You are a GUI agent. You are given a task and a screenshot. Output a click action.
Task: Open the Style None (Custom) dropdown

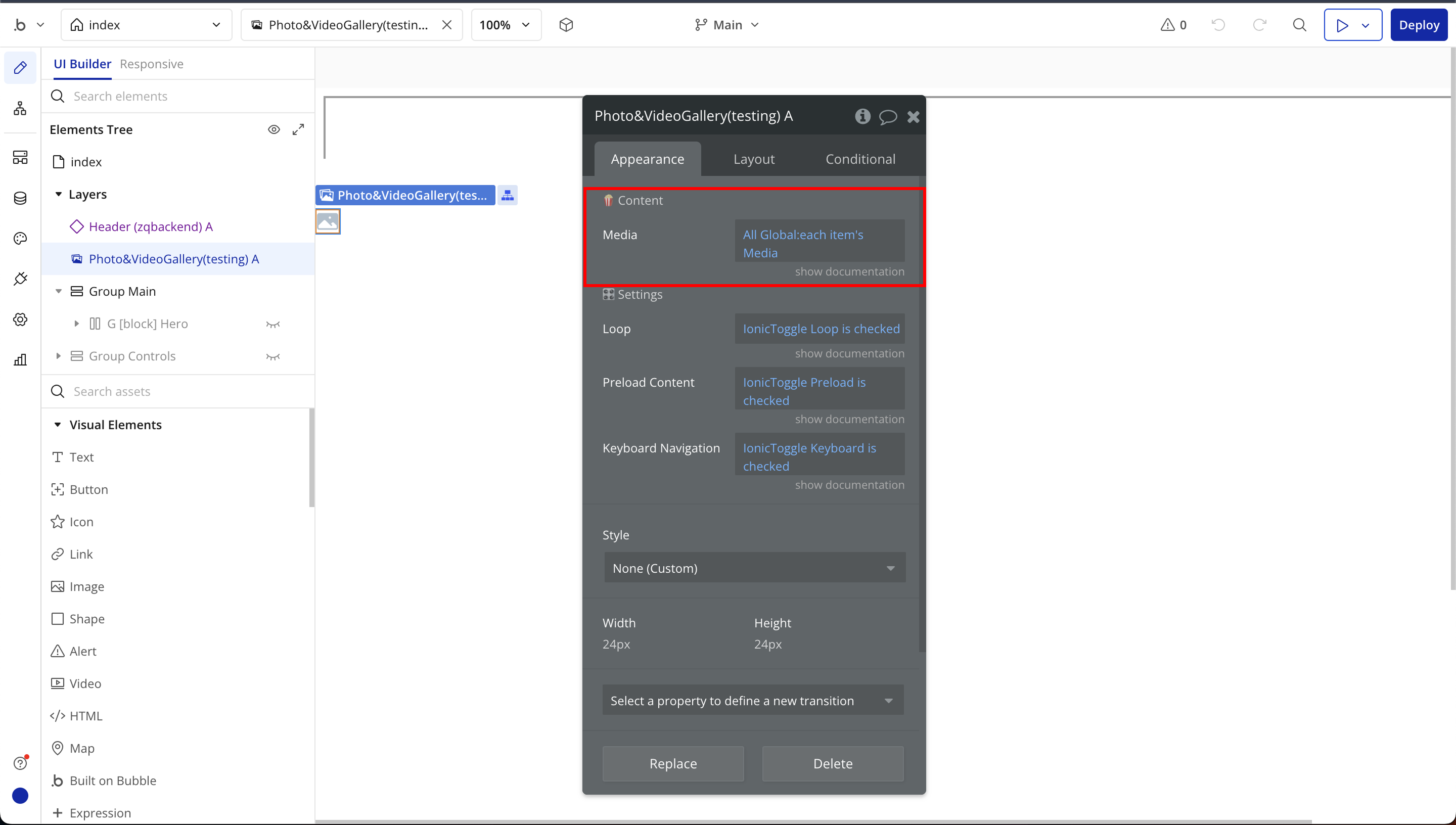(754, 568)
